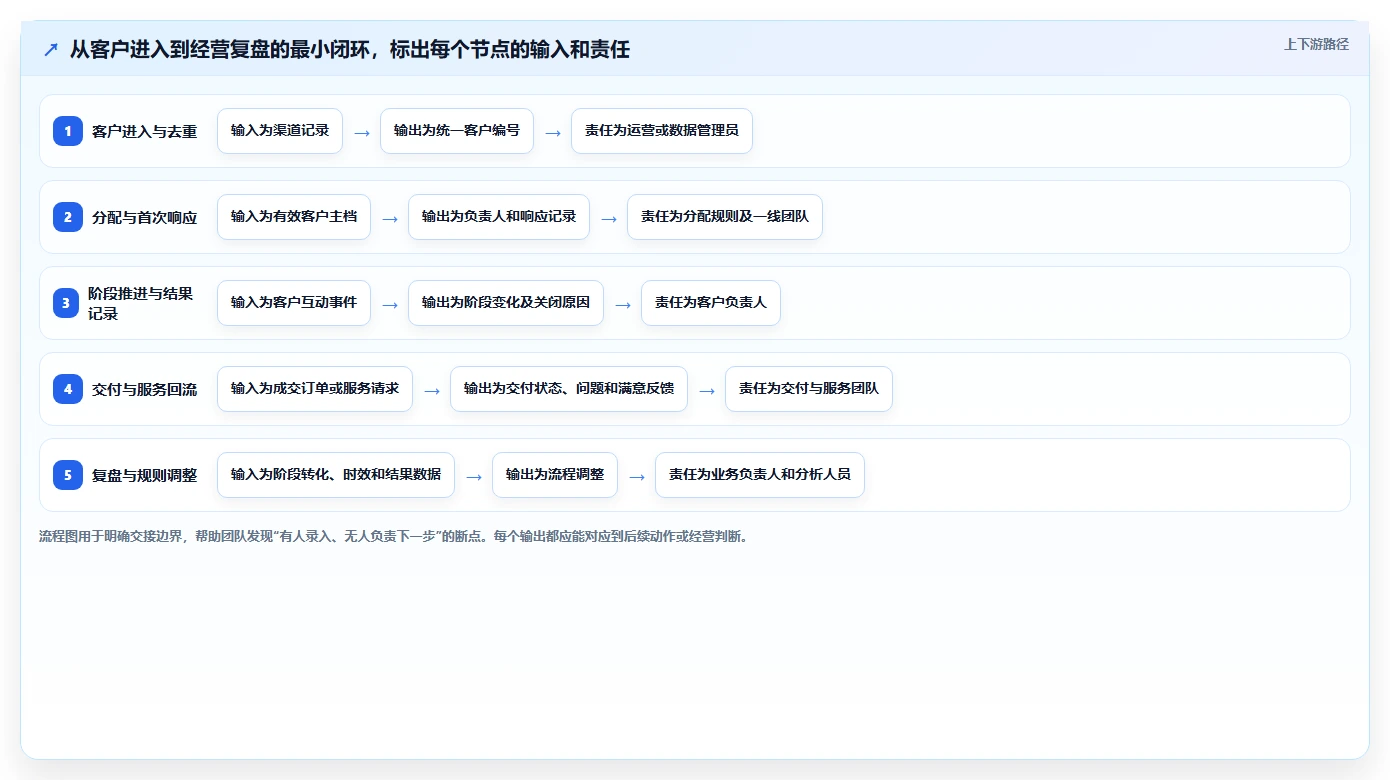1390x780 pixels.
Task: Click arrow after 输入为客户互动事件
Action: pos(390,304)
